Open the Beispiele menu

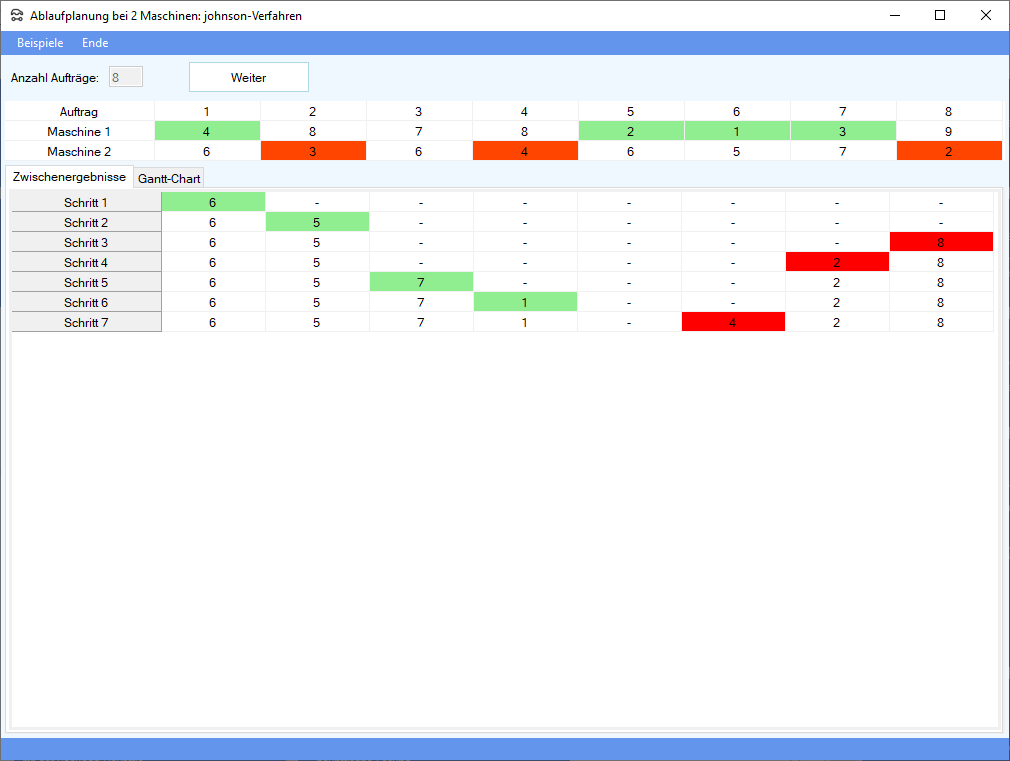click(40, 43)
